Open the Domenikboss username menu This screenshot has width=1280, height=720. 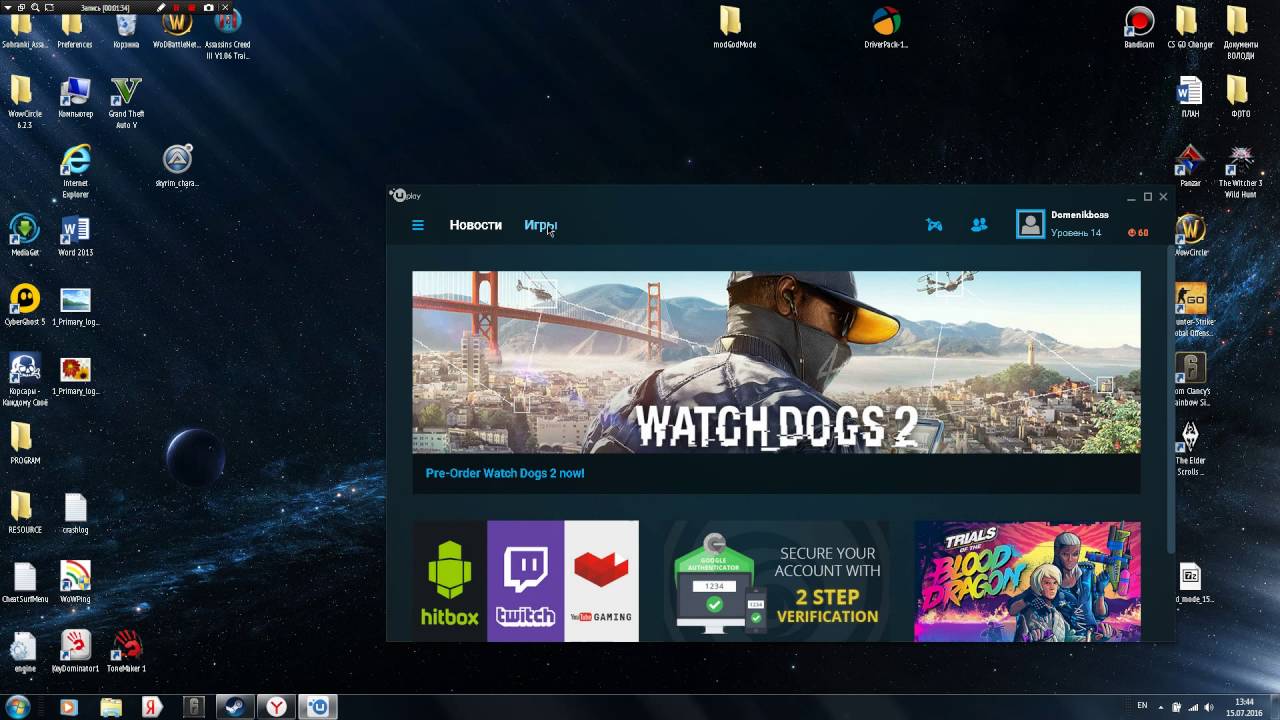click(x=1079, y=215)
